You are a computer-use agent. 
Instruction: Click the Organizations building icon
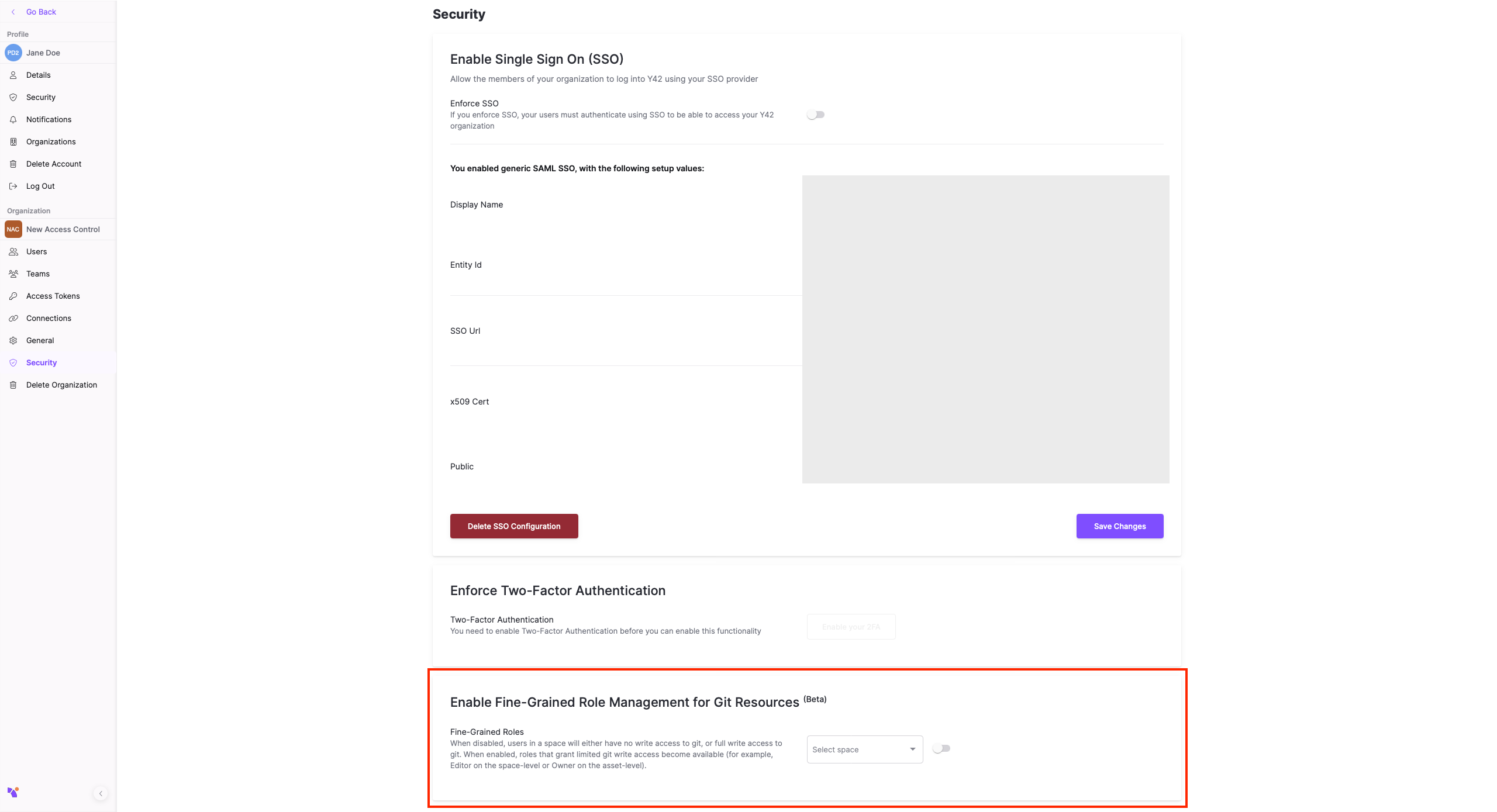(x=13, y=141)
